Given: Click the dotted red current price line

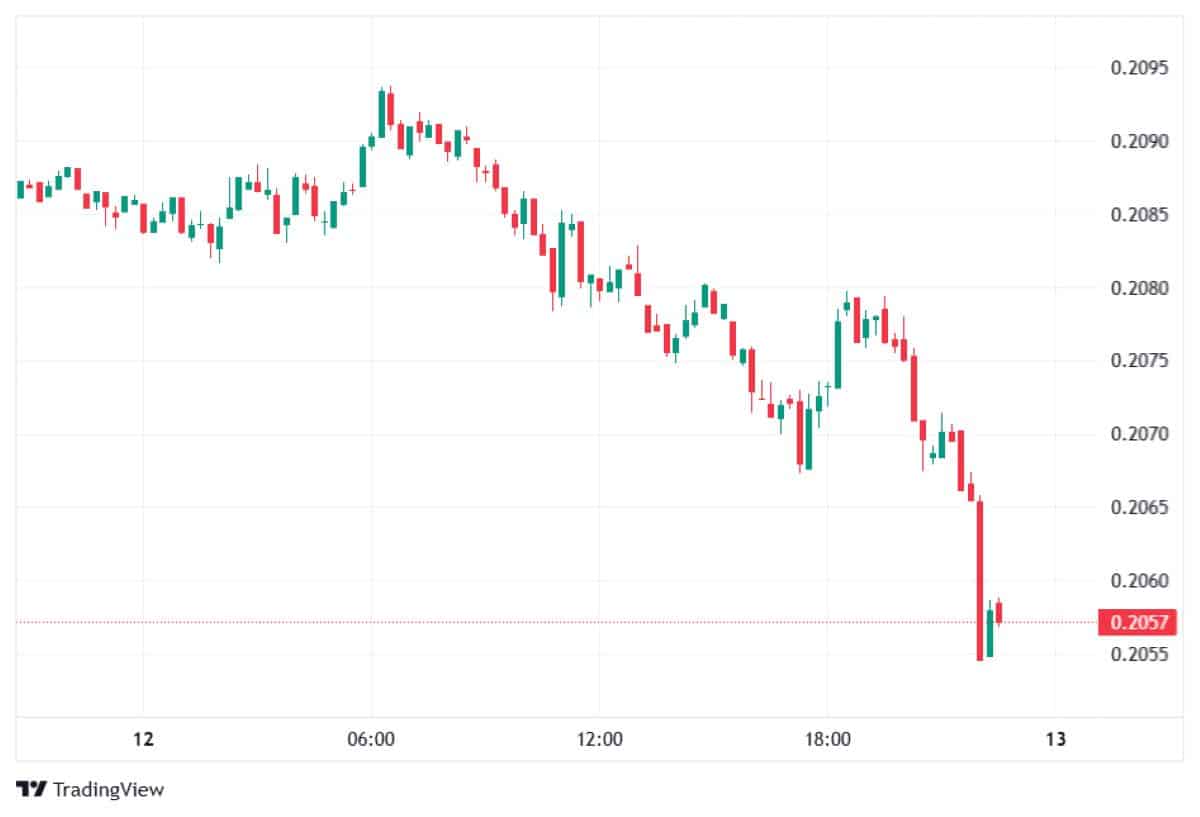Looking at the screenshot, I should (x=500, y=622).
